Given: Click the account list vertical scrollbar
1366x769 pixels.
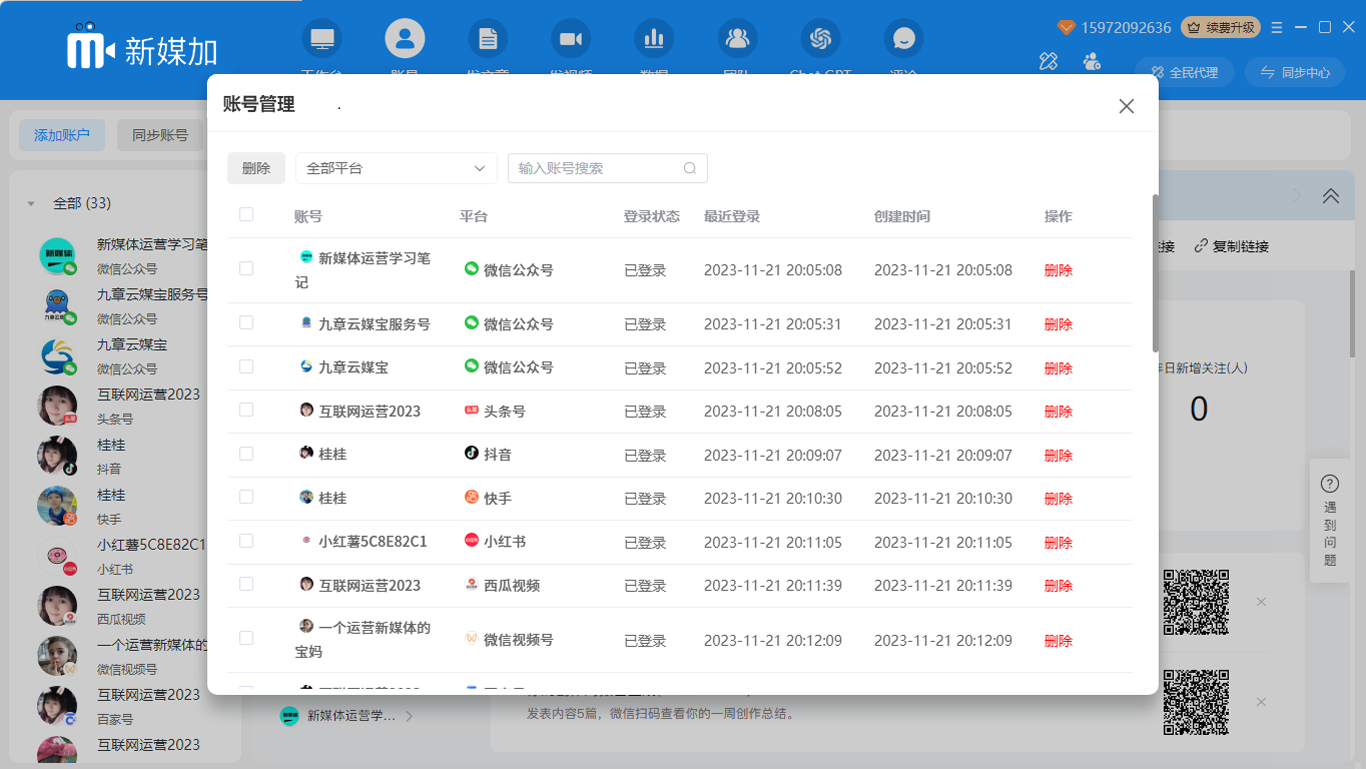Looking at the screenshot, I should click(x=1156, y=273).
